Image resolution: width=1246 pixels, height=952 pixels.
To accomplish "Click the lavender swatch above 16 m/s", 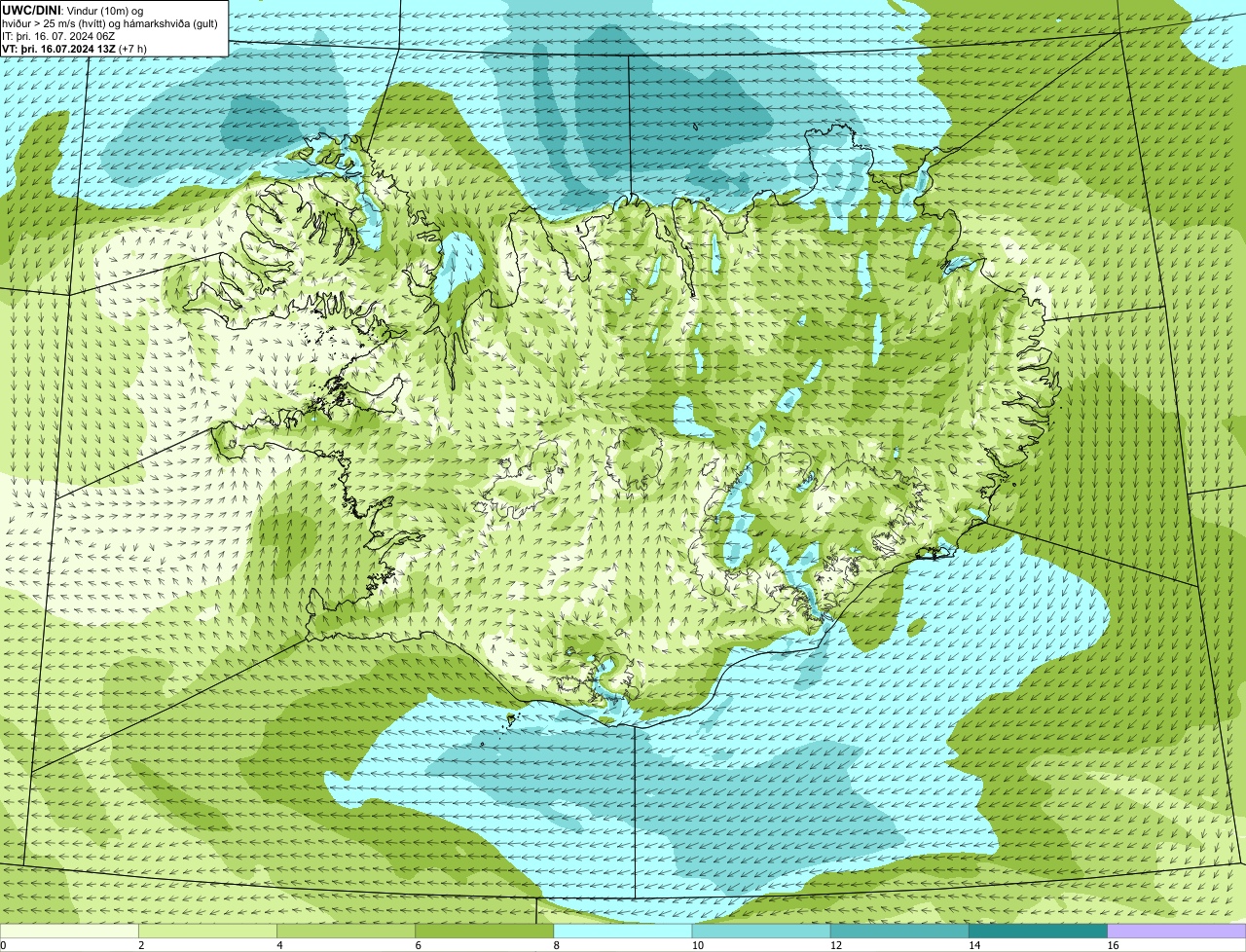I will (1177, 932).
